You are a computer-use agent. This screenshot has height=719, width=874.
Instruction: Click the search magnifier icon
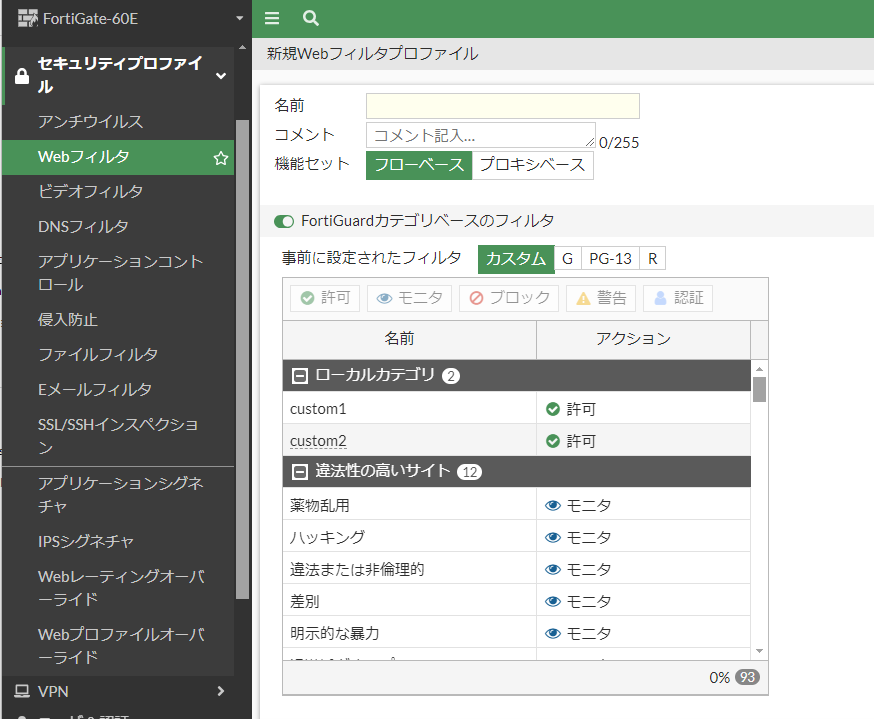(x=310, y=18)
